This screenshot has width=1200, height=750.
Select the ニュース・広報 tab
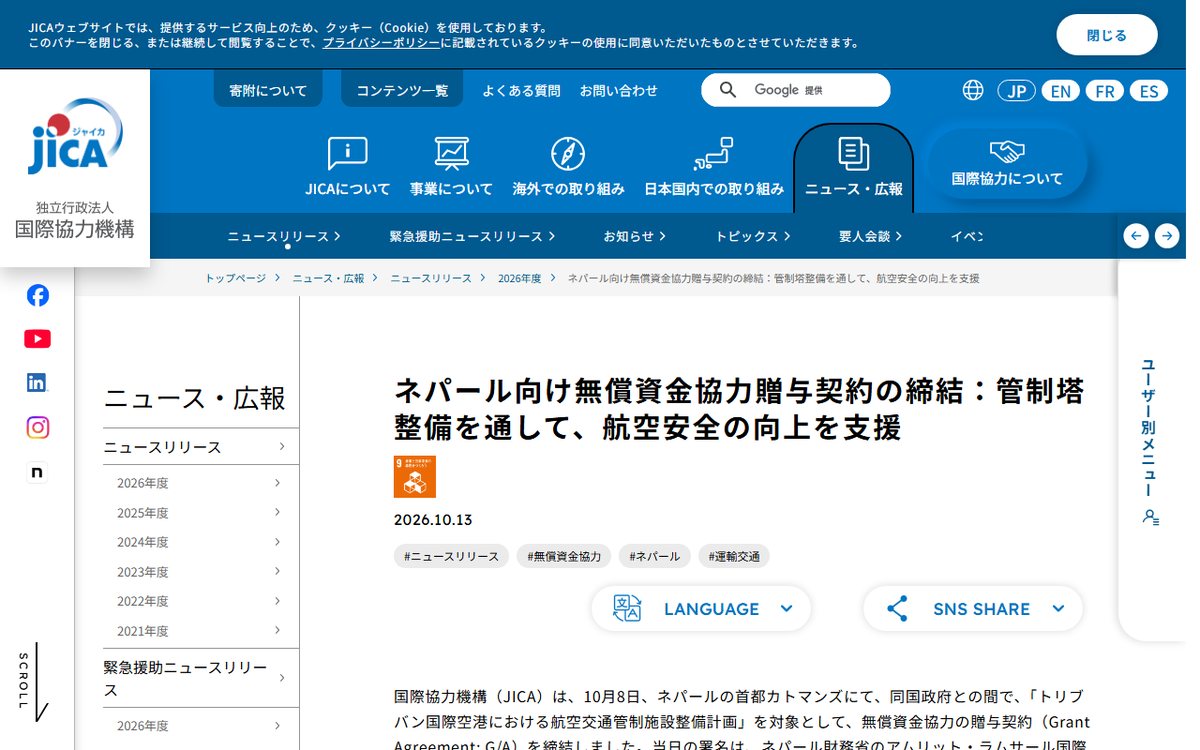(x=854, y=168)
